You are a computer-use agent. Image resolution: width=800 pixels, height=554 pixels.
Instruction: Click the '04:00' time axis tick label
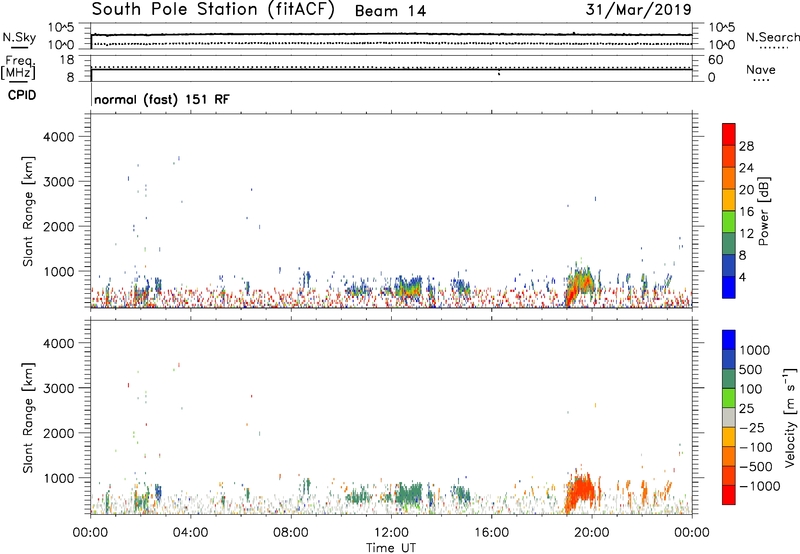point(190,533)
